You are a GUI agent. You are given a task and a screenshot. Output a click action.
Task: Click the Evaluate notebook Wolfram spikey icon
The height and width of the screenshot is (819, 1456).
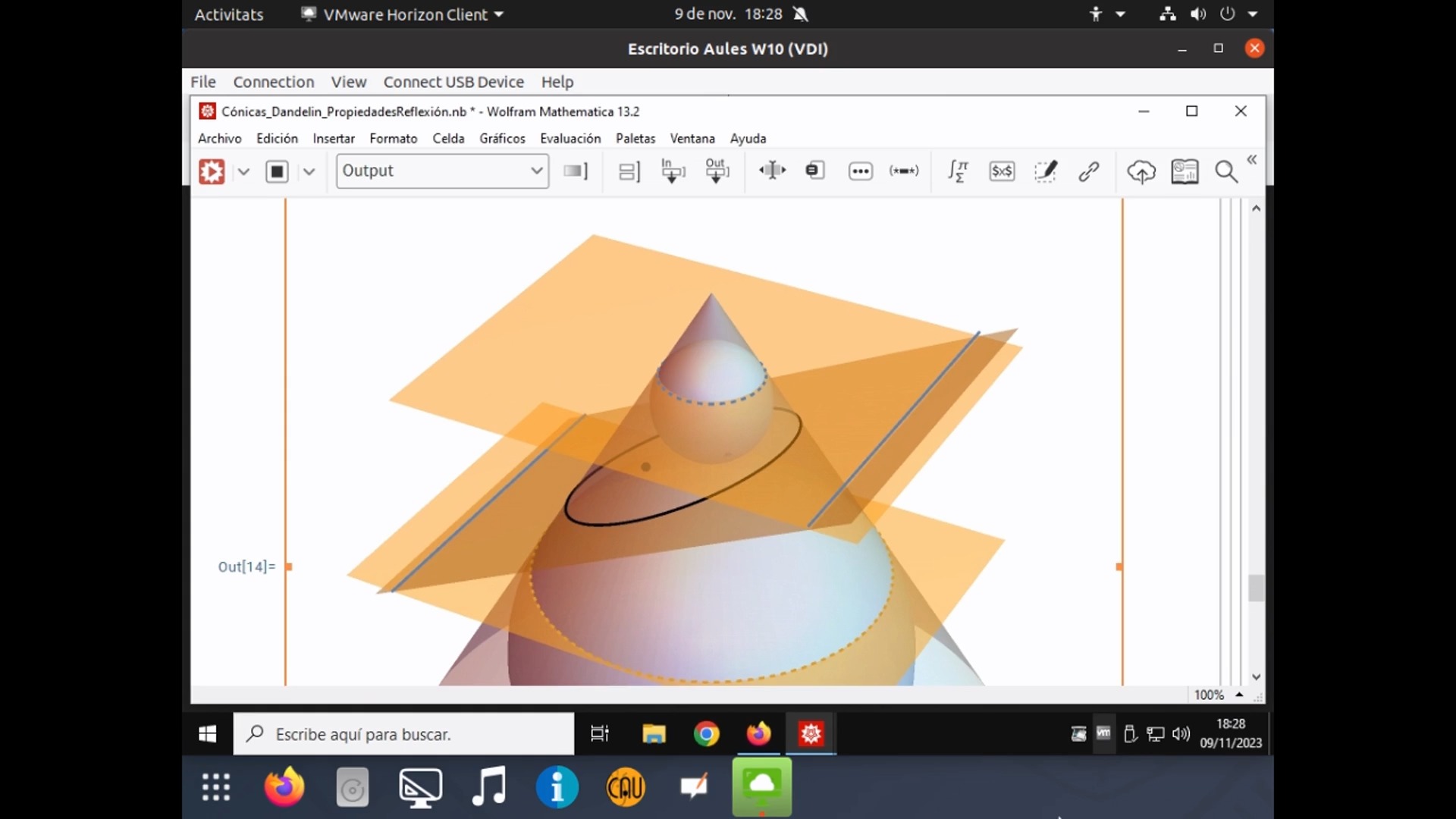point(212,171)
